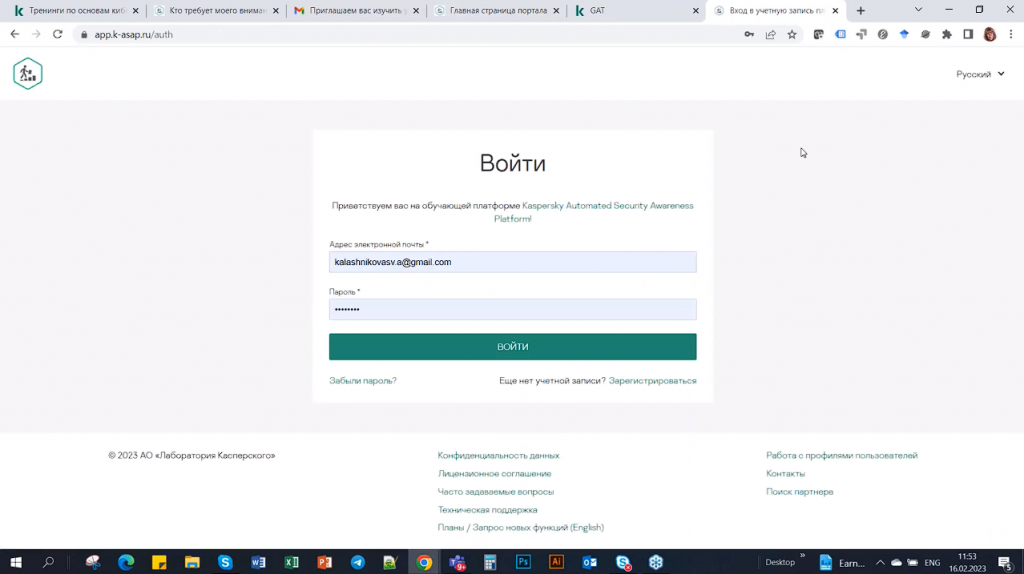Open Telegram from the taskbar
This screenshot has height=574, width=1024.
pyautogui.click(x=358, y=562)
